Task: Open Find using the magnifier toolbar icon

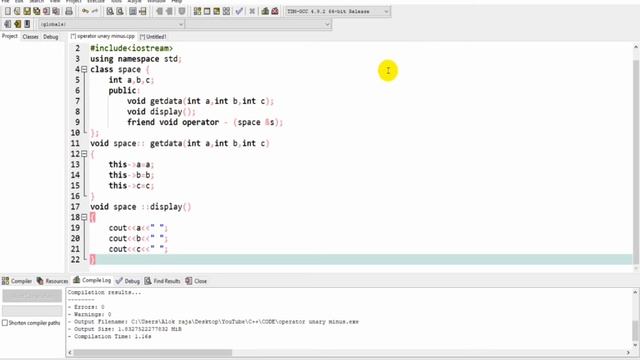Action: coord(110,11)
